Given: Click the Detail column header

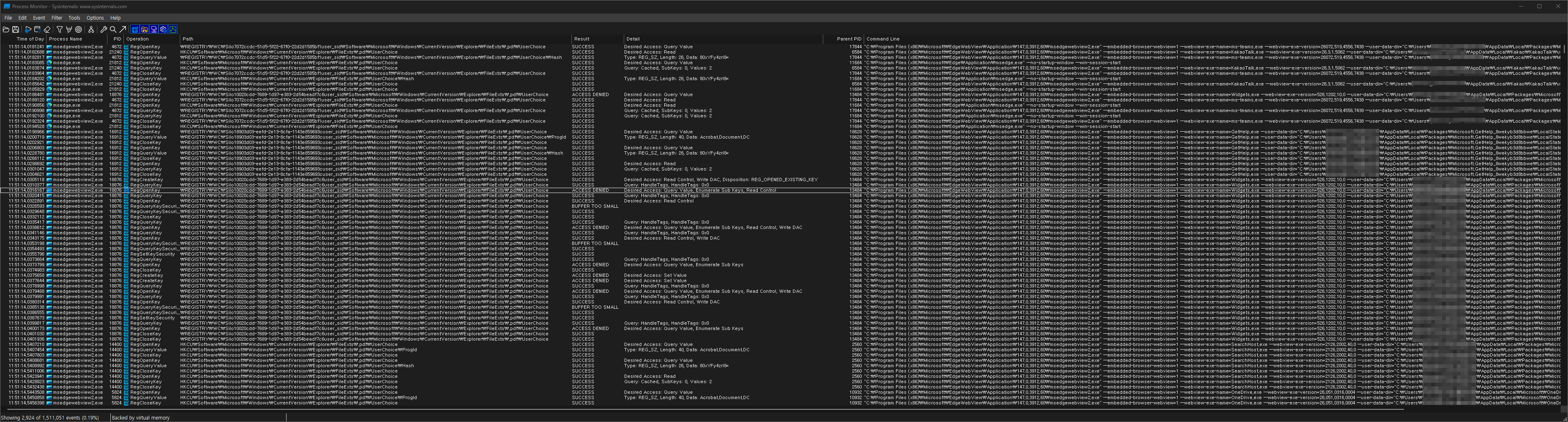Looking at the screenshot, I should 723,39.
